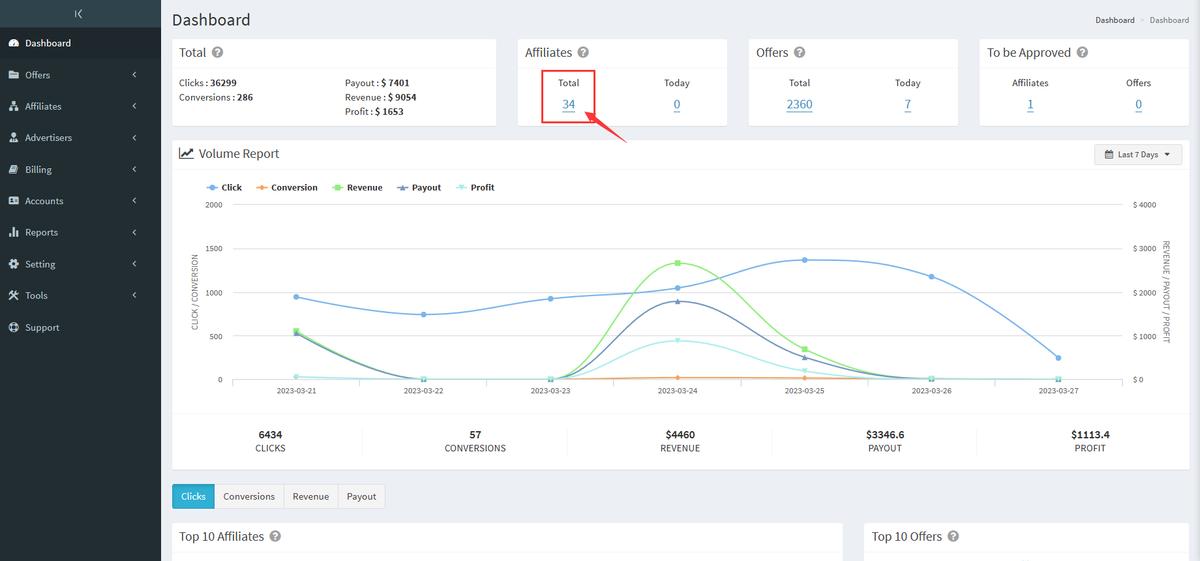Image resolution: width=1200 pixels, height=561 pixels.
Task: Click help icon next to Top 10 Affiliates
Action: (275, 537)
